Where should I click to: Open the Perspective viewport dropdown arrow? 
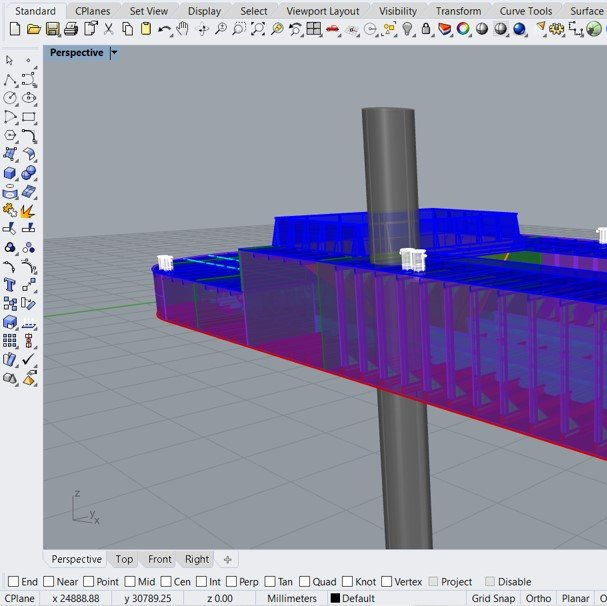click(114, 52)
